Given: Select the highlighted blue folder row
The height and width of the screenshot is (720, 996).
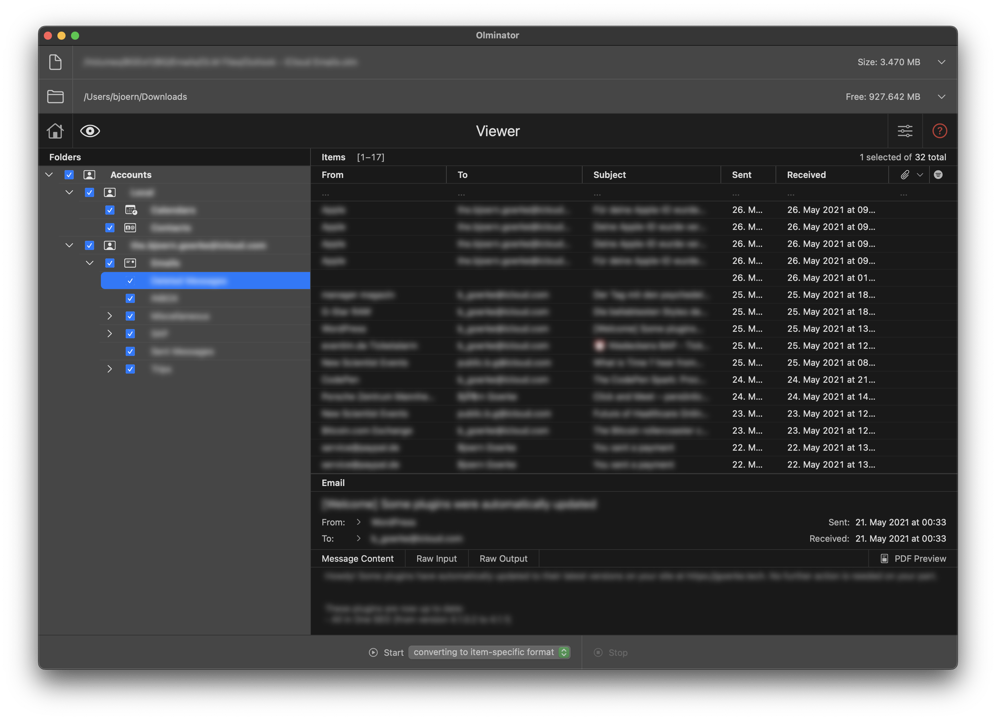Looking at the screenshot, I should (205, 281).
